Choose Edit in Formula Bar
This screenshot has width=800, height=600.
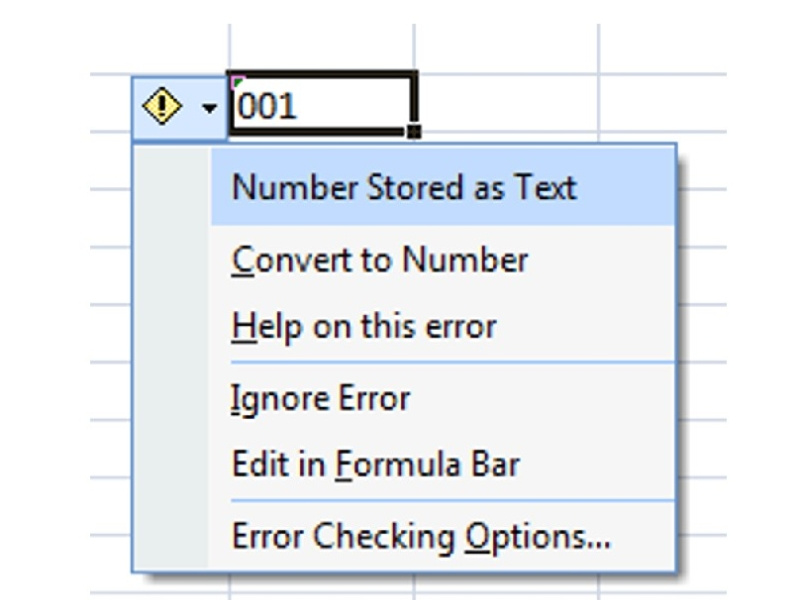pos(376,464)
